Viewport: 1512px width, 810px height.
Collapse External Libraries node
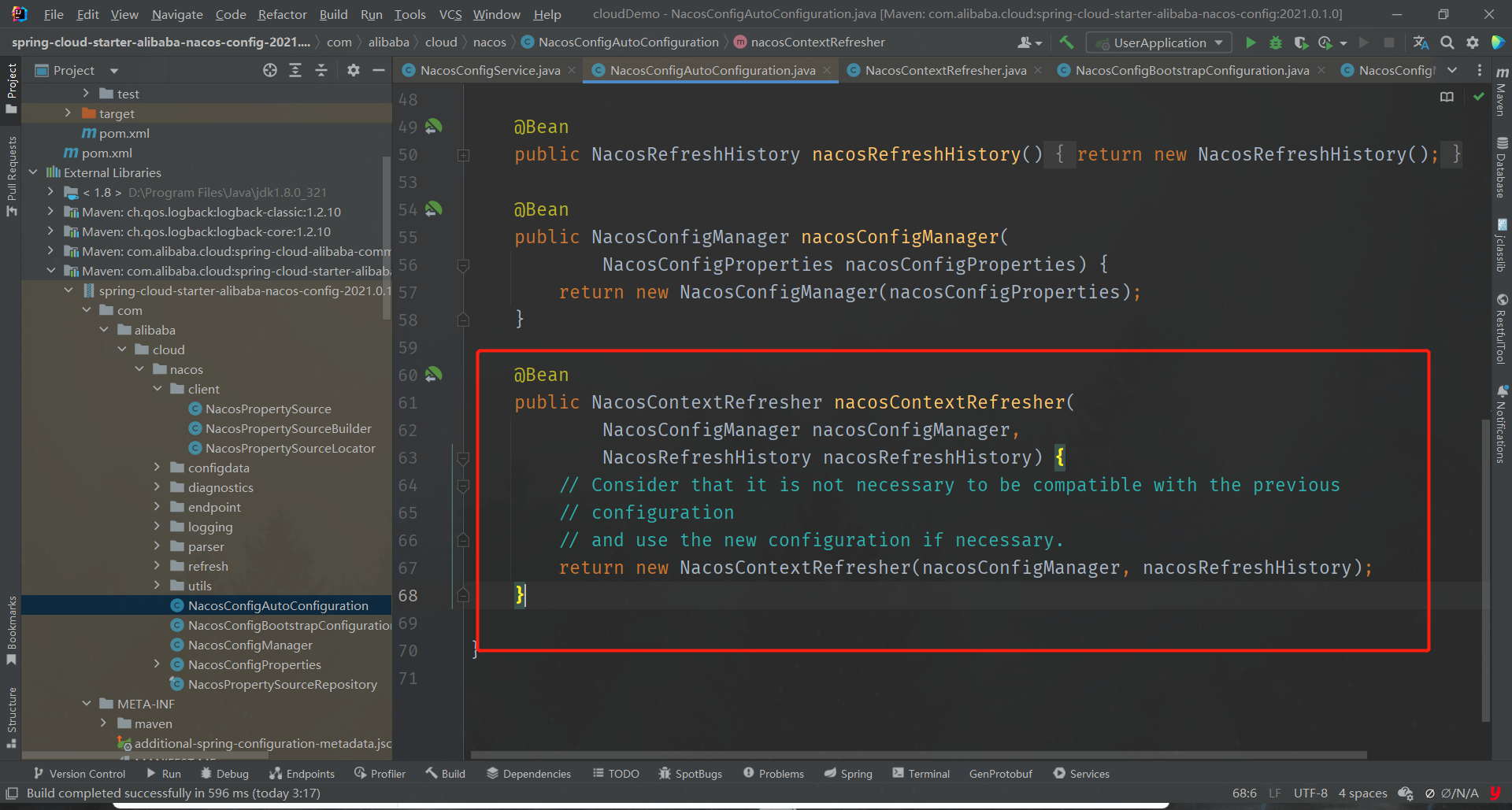click(x=33, y=172)
